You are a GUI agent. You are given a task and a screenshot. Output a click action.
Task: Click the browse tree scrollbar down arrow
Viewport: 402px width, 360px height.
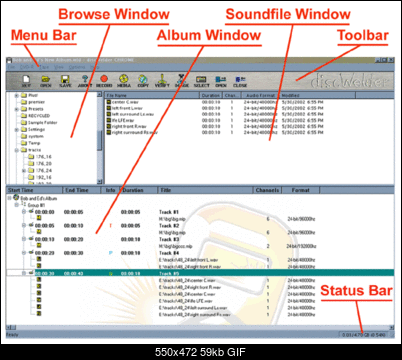click(x=99, y=182)
